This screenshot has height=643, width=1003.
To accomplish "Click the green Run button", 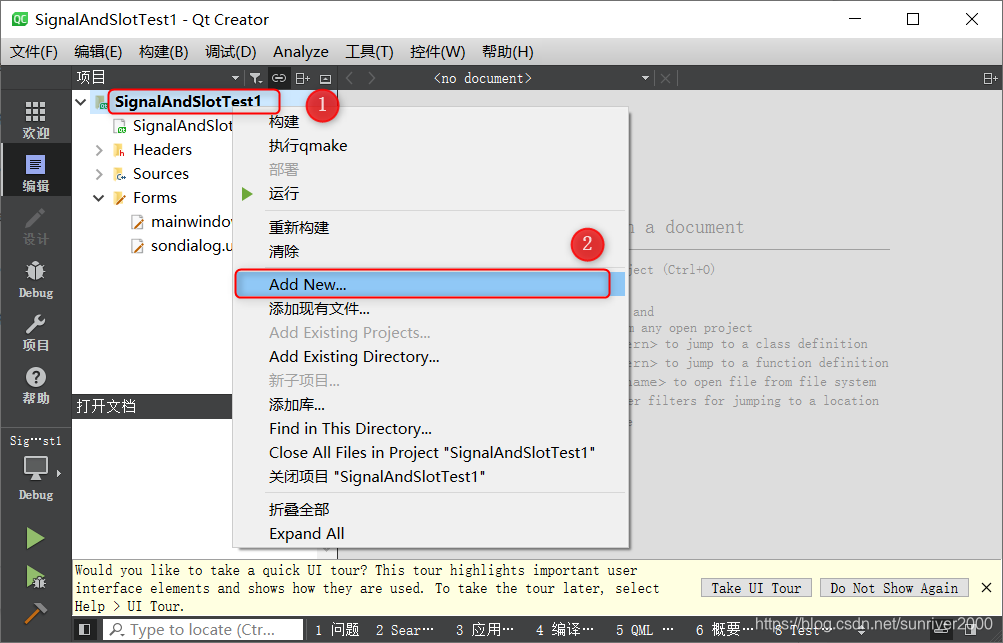I will [x=35, y=538].
